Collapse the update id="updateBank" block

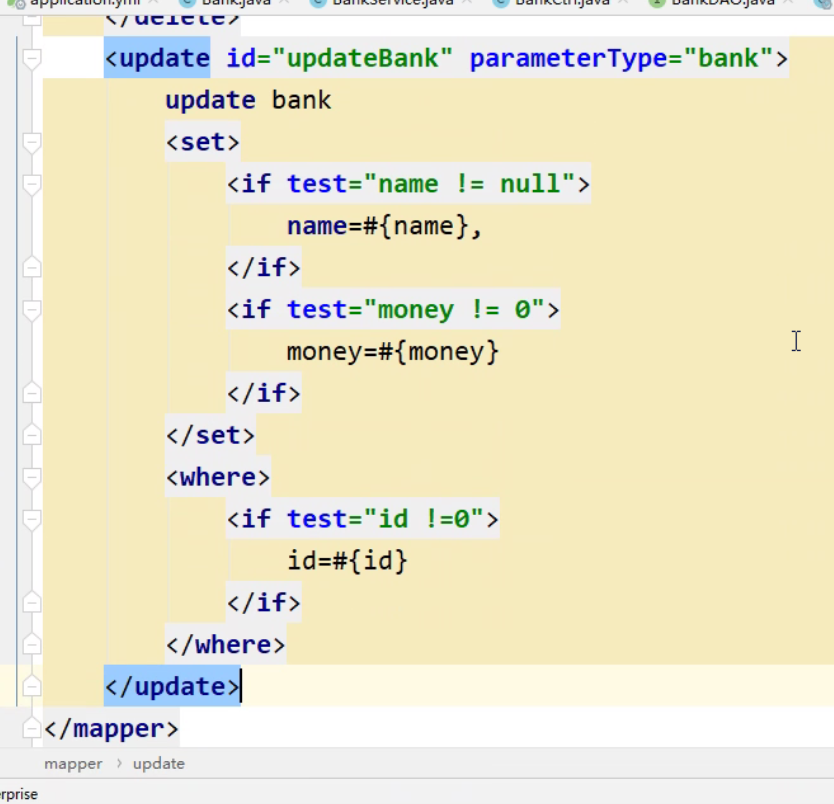(32, 58)
